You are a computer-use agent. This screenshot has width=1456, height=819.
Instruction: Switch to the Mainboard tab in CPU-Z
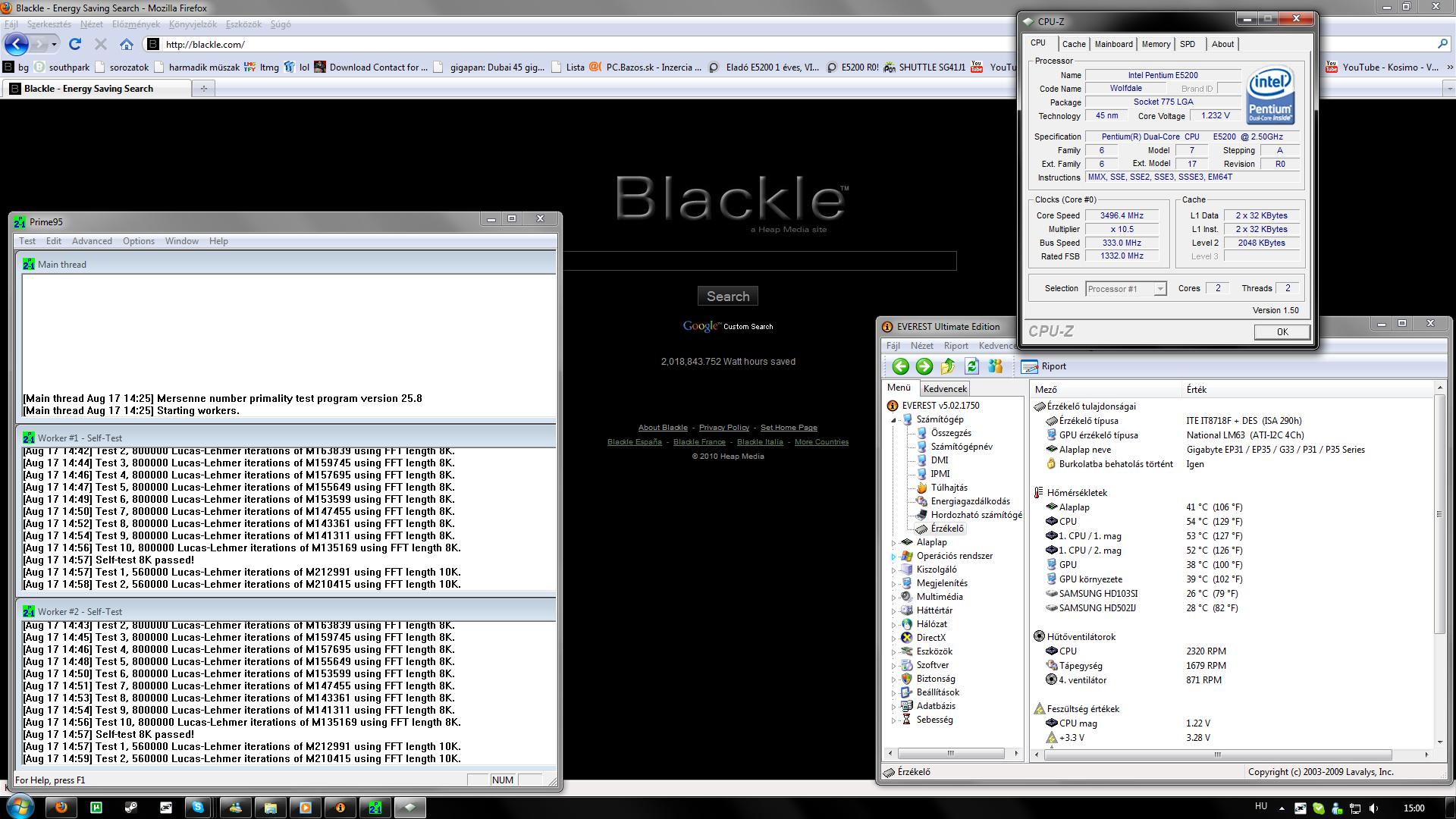pyautogui.click(x=1113, y=44)
